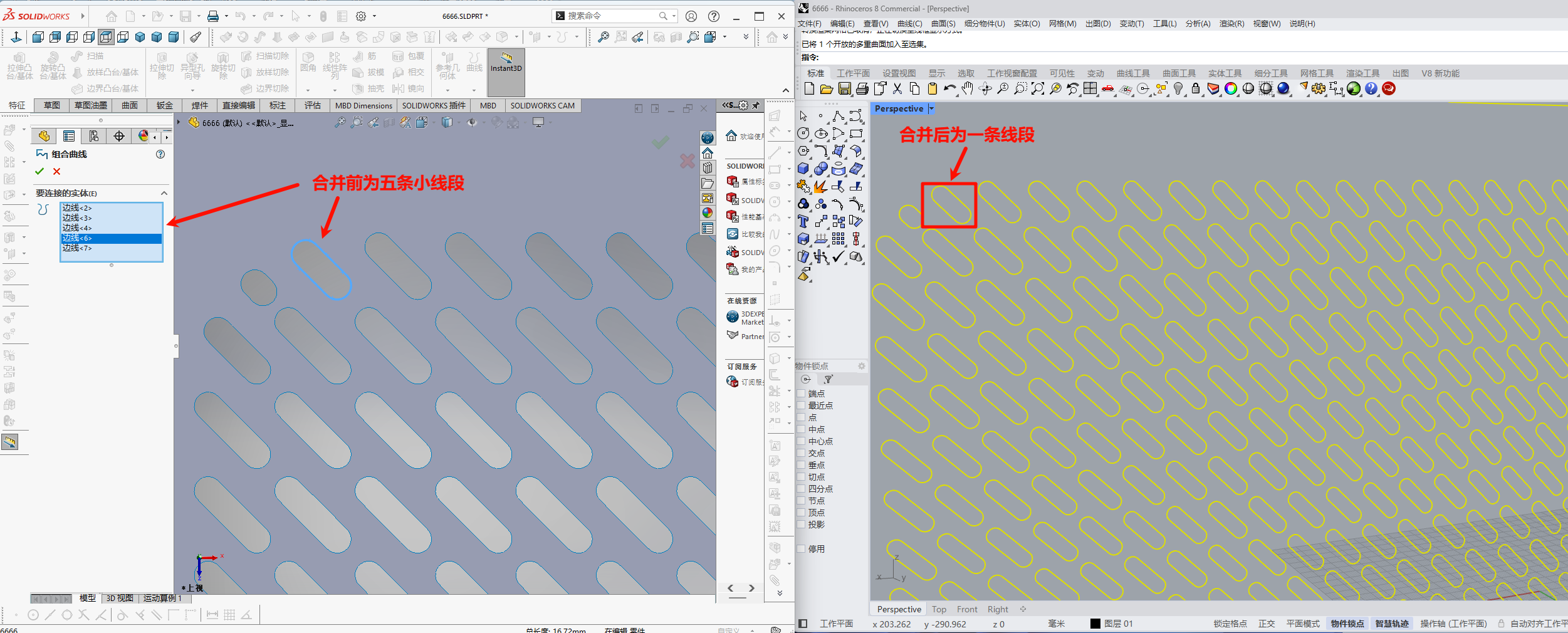Confirm the composite curve with green checkmark
This screenshot has height=633, width=1568.
tap(39, 171)
